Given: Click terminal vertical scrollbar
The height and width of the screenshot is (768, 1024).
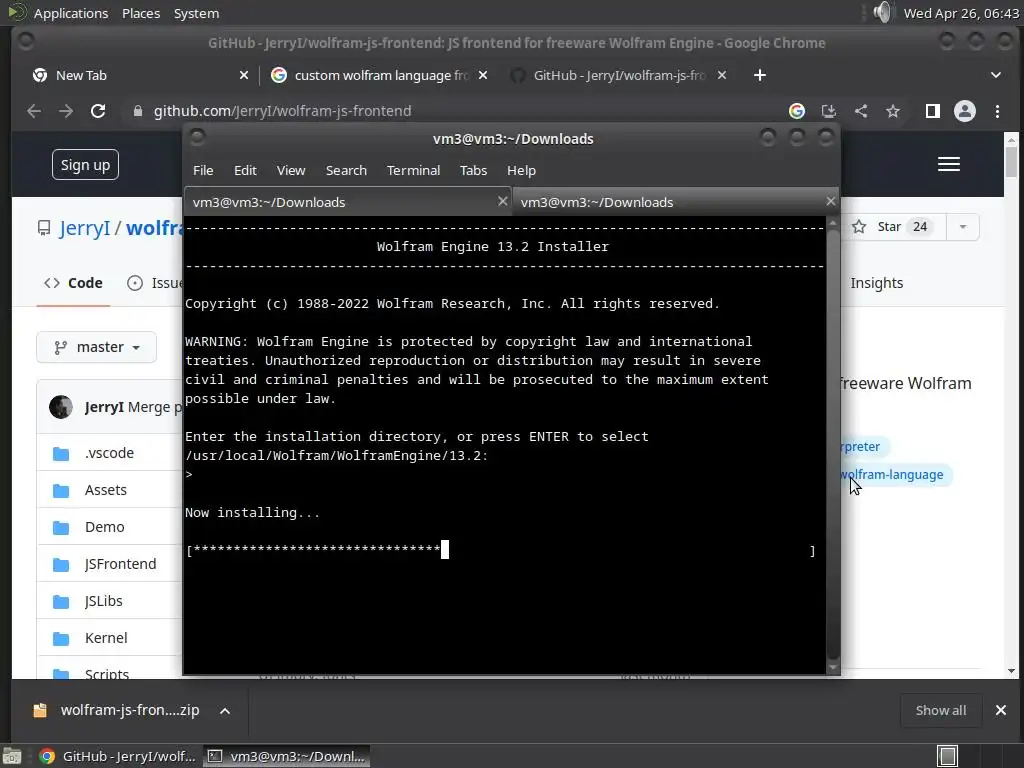Looking at the screenshot, I should click(833, 444).
